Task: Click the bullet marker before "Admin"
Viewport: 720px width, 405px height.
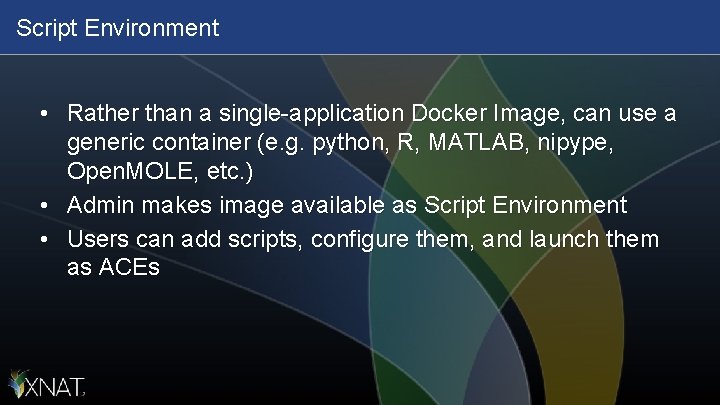Action: tap(46, 207)
